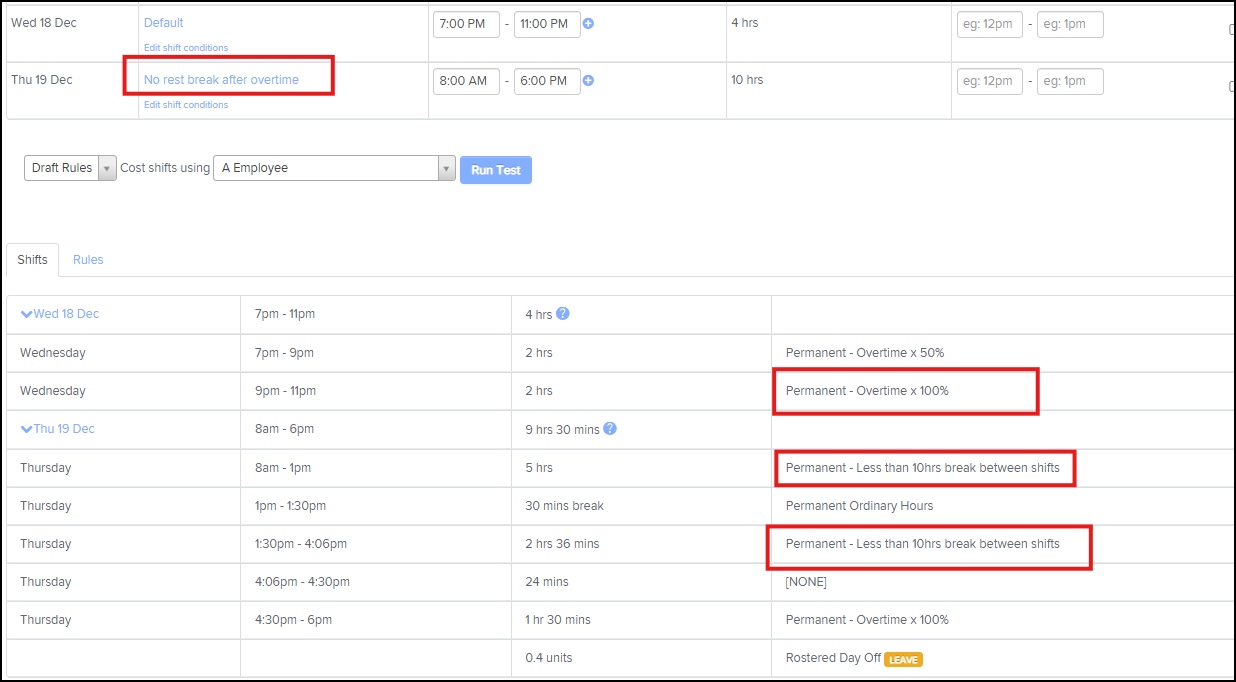Edit shift conditions for Wed 18 Dec
The height and width of the screenshot is (682, 1236).
point(186,48)
